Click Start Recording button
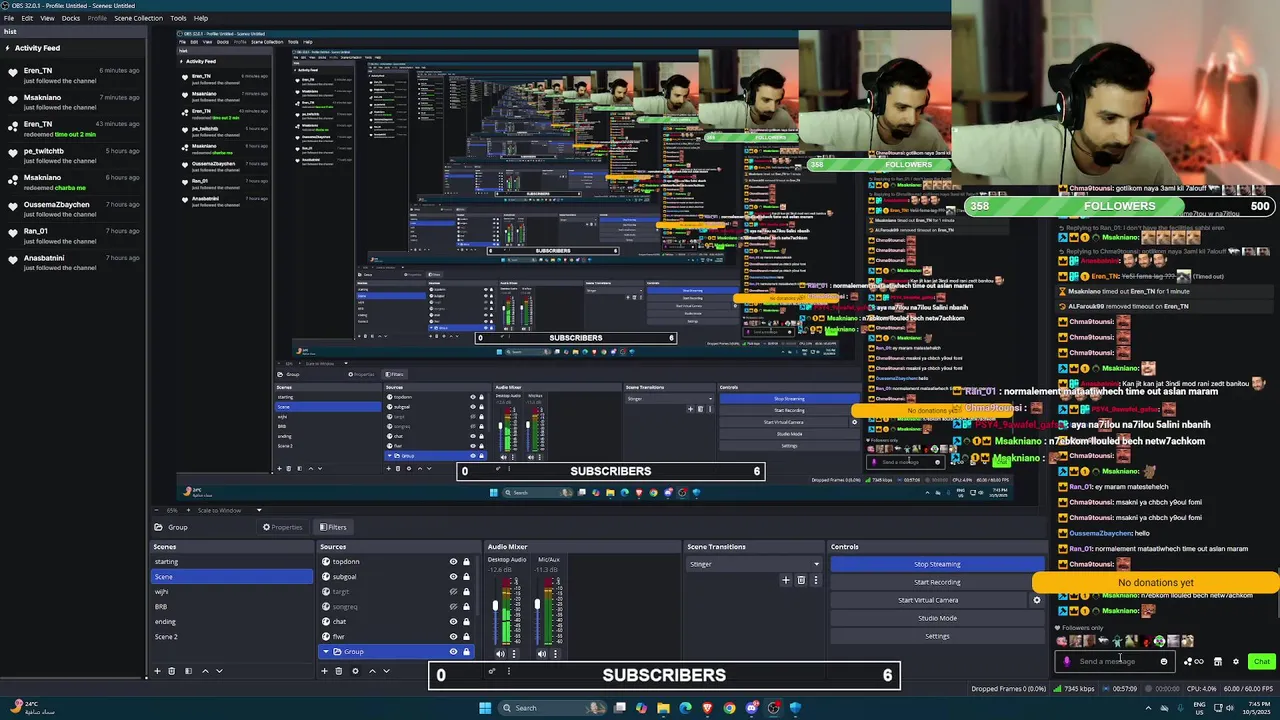1280x720 pixels. (937, 582)
